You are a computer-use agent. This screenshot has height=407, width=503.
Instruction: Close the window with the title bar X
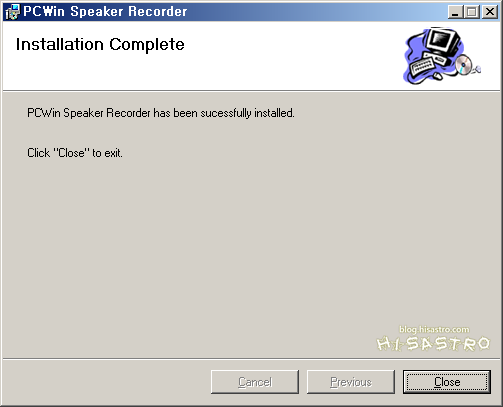pos(490,12)
